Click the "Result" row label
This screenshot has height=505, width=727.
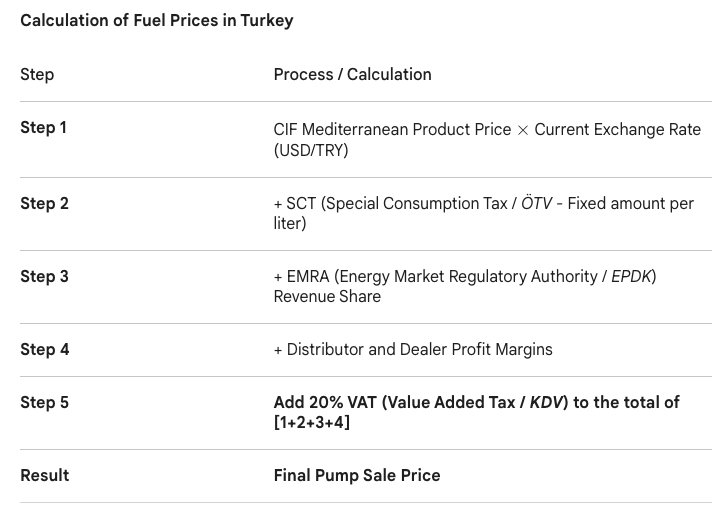pos(45,476)
